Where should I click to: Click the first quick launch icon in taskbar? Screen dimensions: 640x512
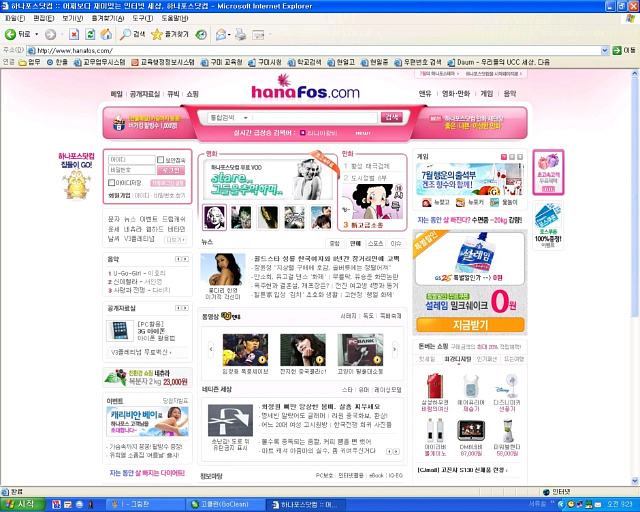tap(56, 505)
